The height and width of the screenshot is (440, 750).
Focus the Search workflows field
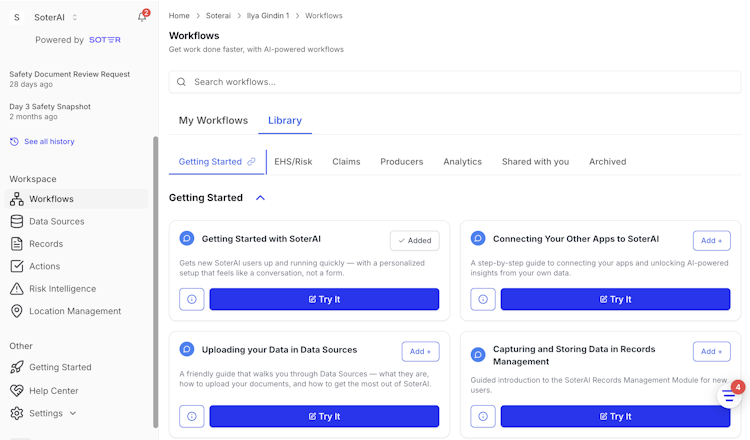click(x=454, y=82)
